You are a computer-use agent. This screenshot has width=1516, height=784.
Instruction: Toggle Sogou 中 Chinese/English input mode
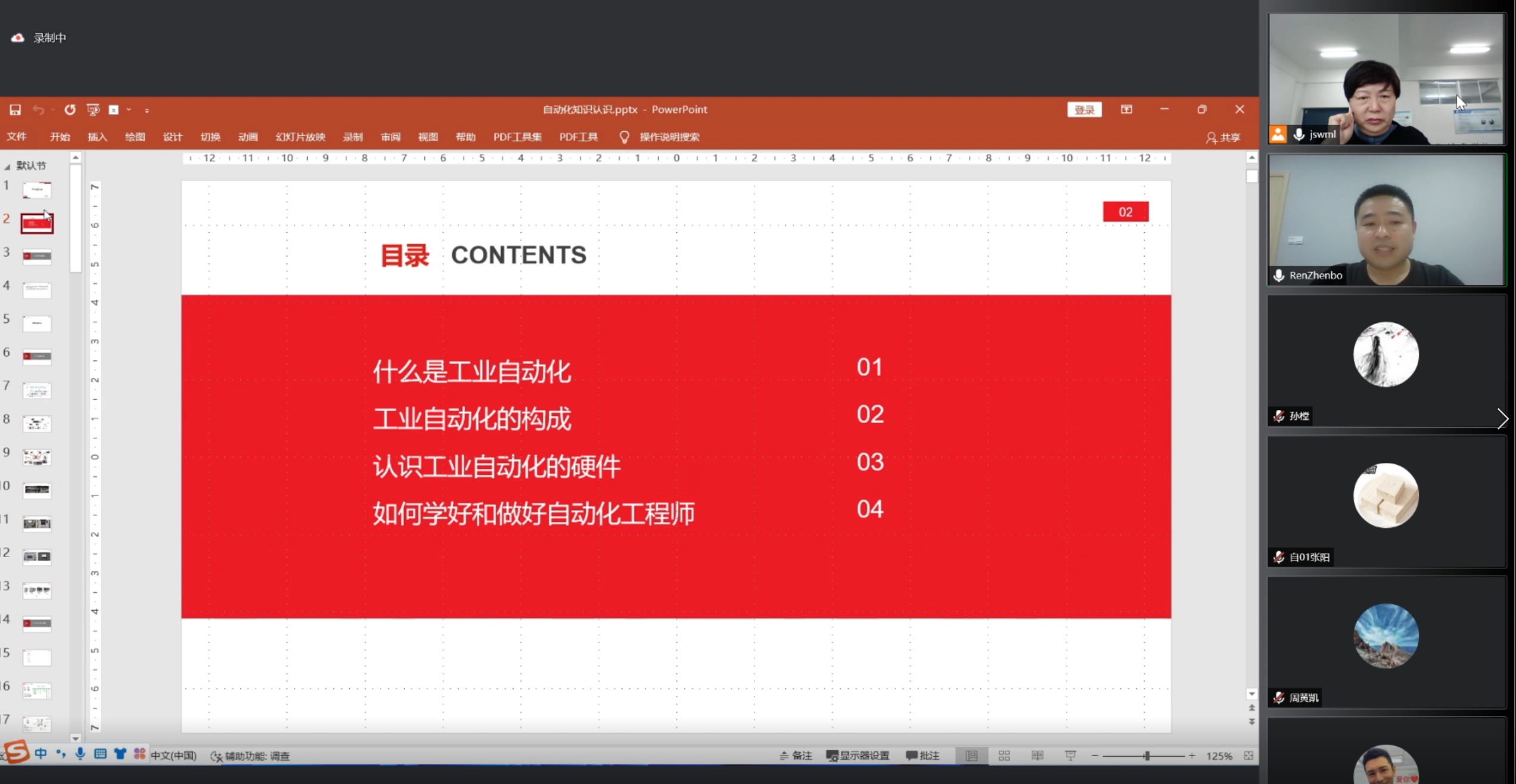41,754
